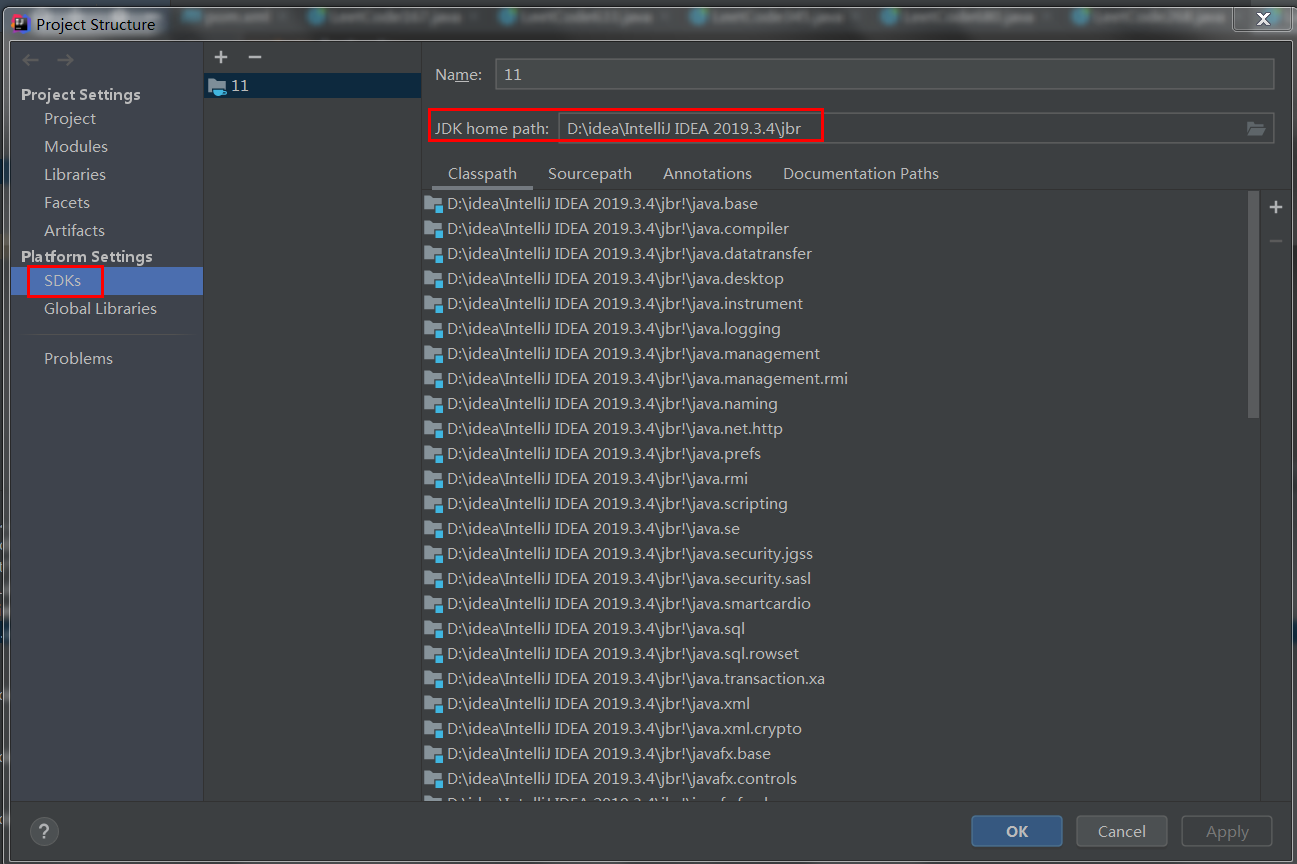This screenshot has width=1297, height=864.
Task: Confirm changes with the OK button
Action: point(1016,831)
